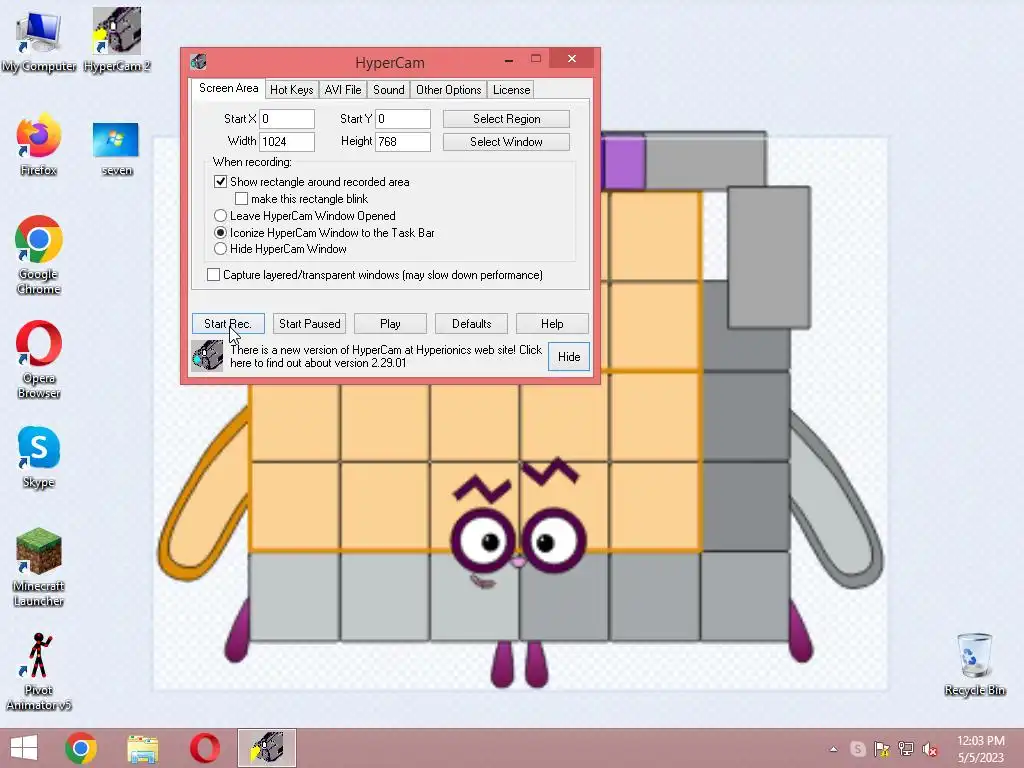Open the taskbar clock and date

[980, 749]
